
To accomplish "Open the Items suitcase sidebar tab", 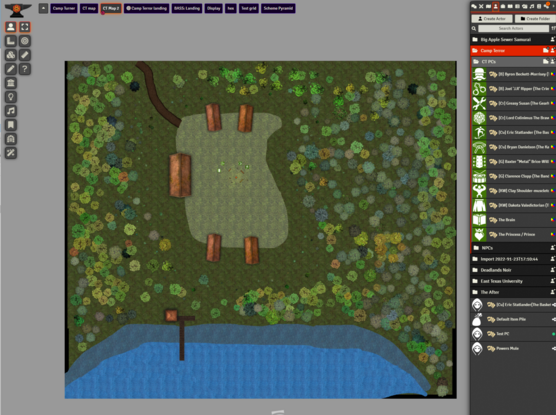I will tap(503, 6).
